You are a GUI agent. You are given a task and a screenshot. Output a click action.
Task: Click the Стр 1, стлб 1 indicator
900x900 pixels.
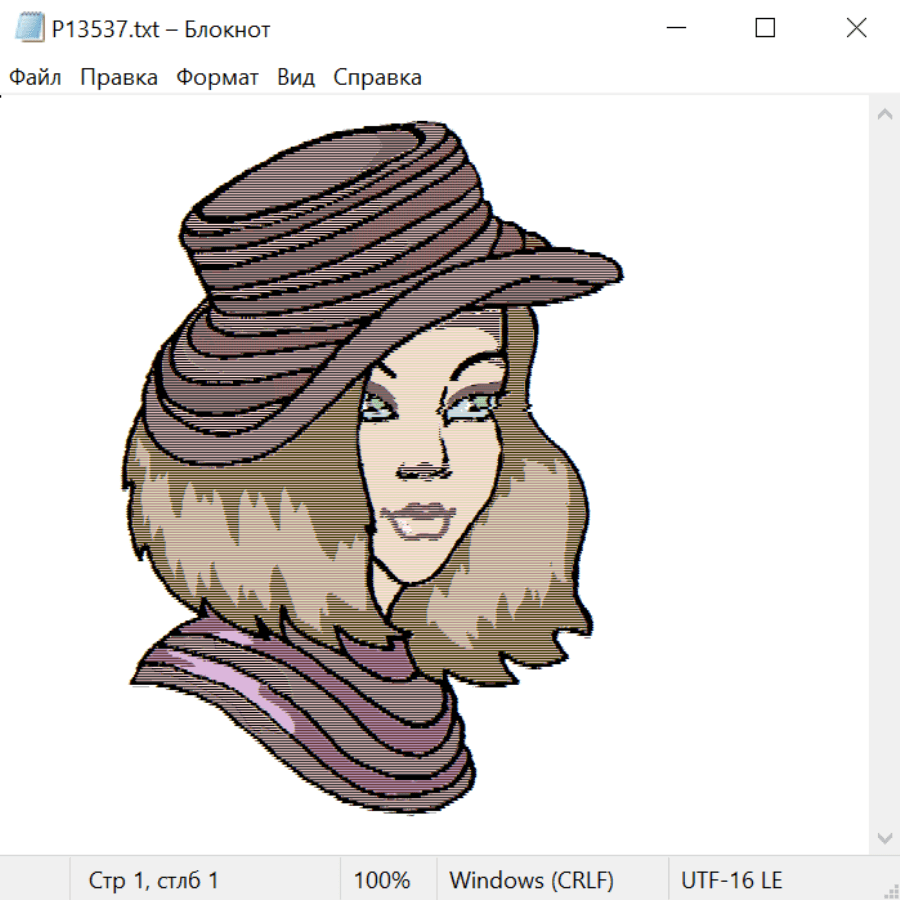153,880
